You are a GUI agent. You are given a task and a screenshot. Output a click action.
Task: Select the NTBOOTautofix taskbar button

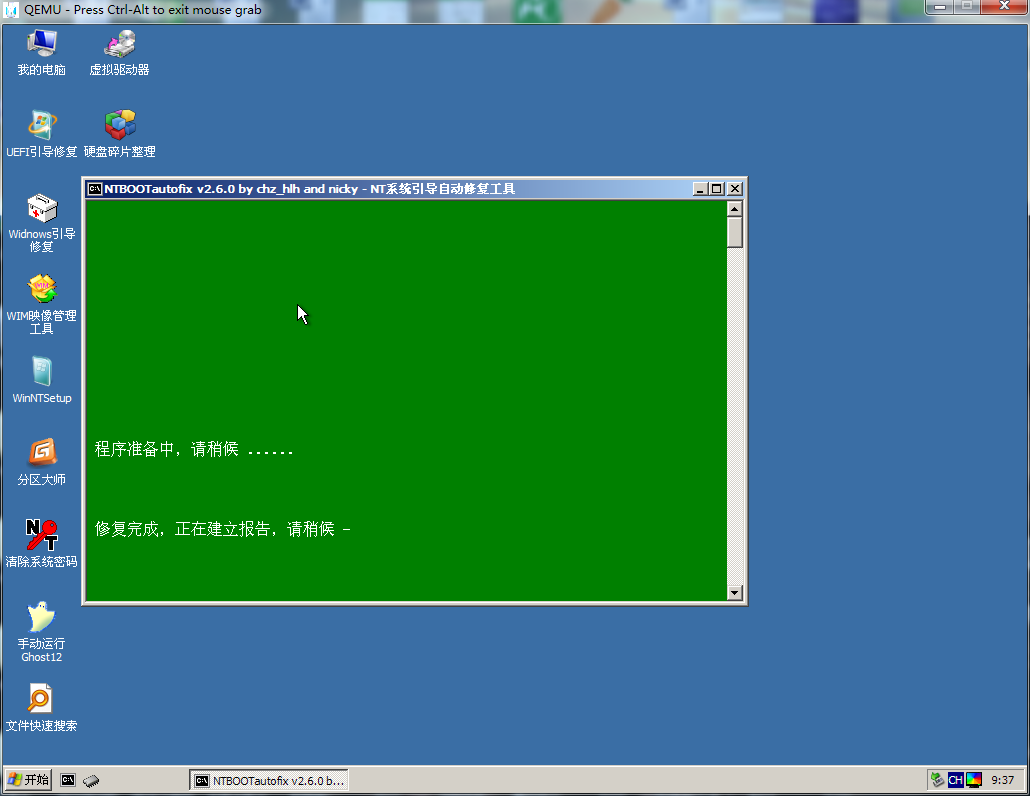point(268,780)
